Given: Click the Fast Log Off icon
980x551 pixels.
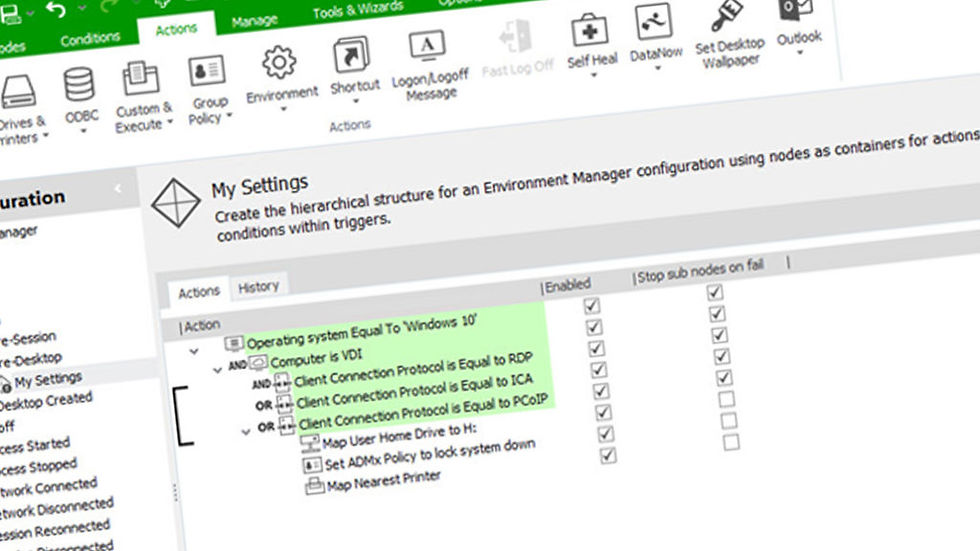Looking at the screenshot, I should pyautogui.click(x=516, y=37).
